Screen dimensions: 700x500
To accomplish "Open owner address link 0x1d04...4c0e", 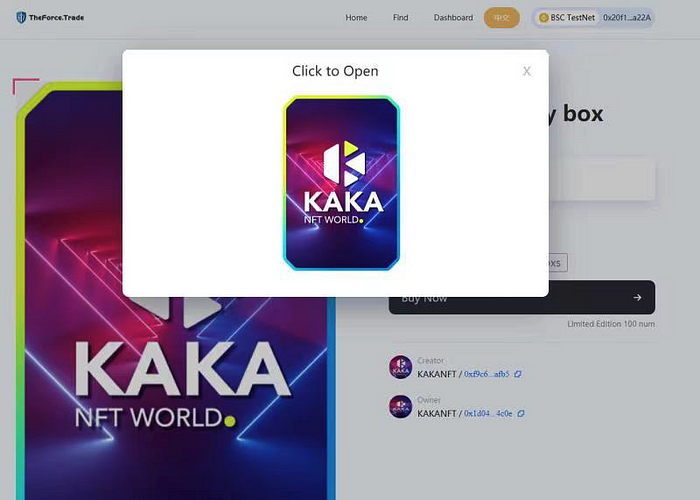I will point(488,413).
